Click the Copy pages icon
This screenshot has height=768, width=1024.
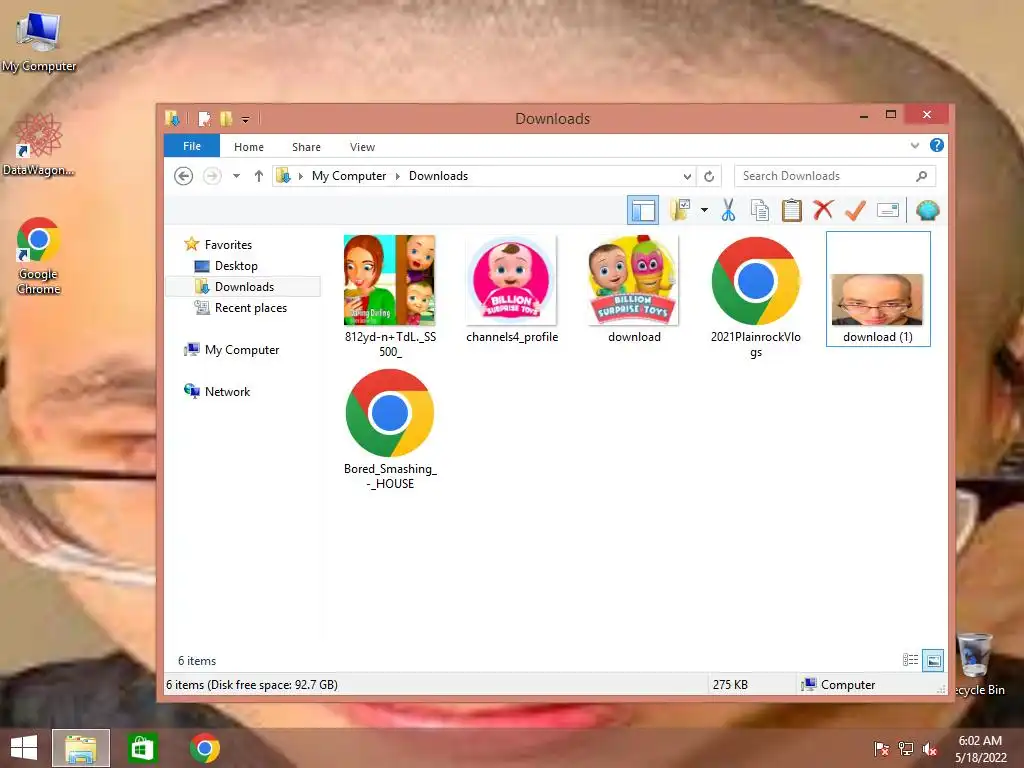click(x=760, y=210)
